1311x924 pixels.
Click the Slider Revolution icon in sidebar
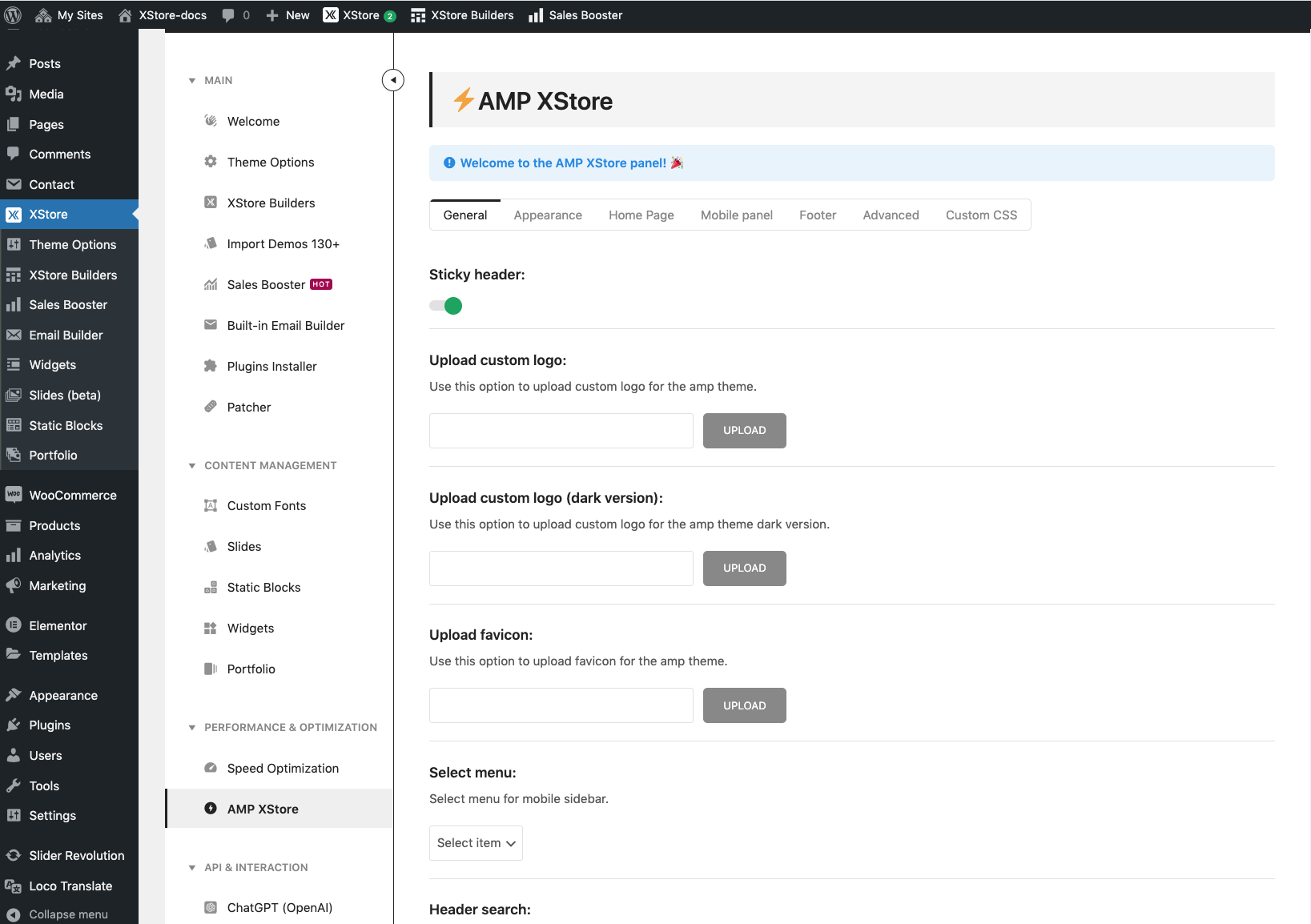14,855
